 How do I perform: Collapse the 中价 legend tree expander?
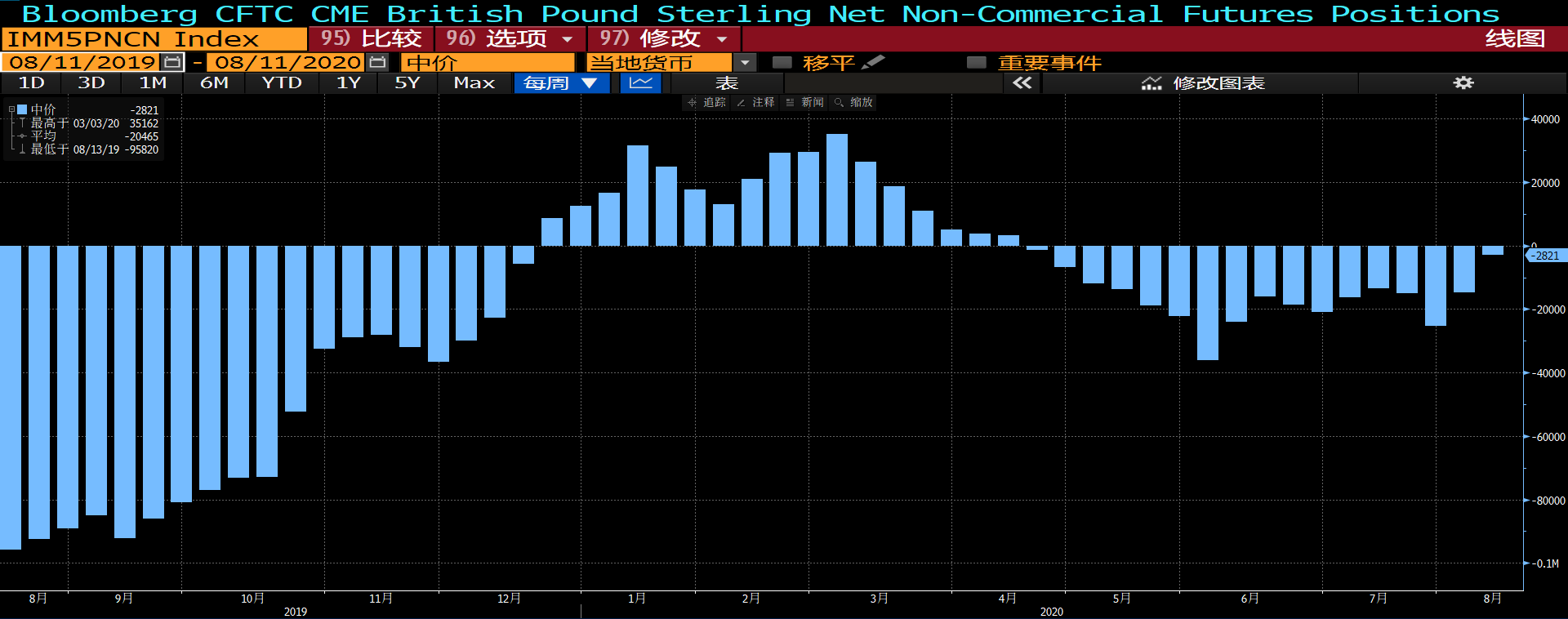[x=11, y=109]
